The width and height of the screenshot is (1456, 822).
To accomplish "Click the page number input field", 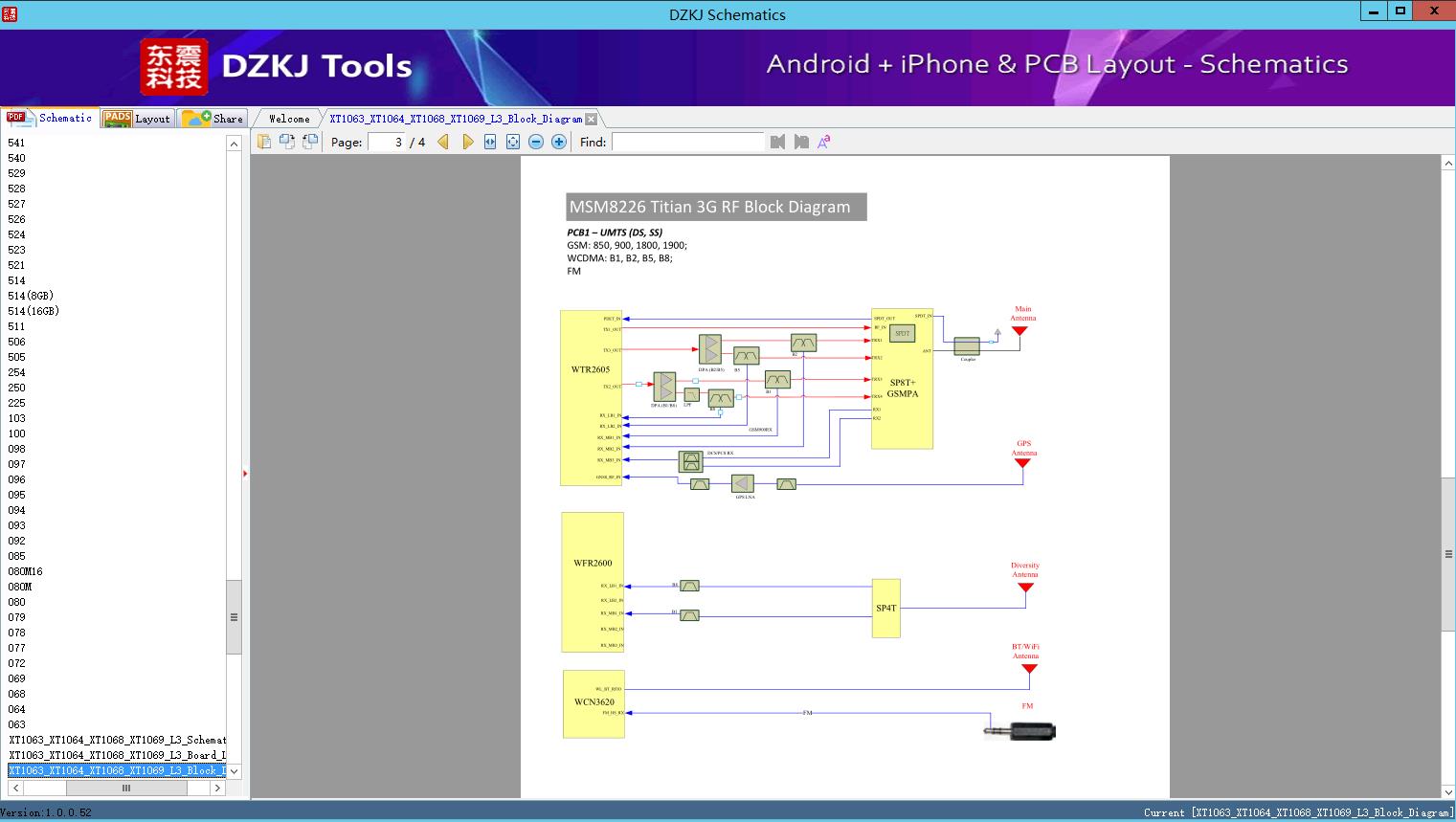I will point(387,142).
